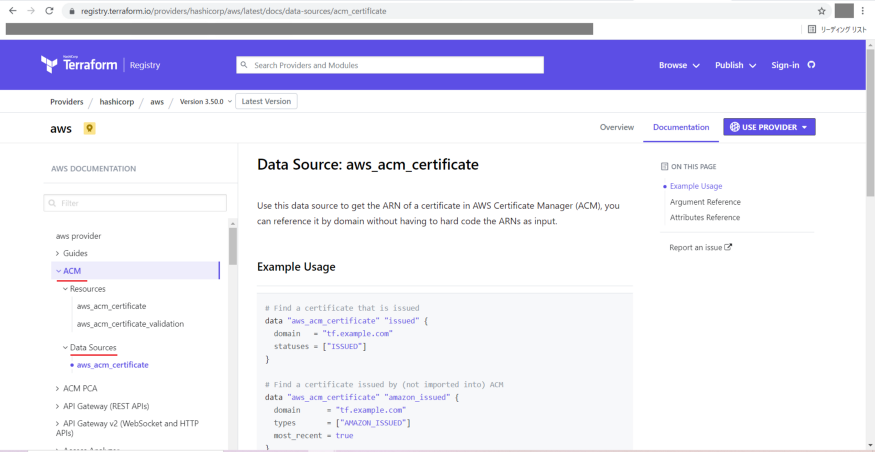The width and height of the screenshot is (875, 452).
Task: Click the sidebar Filter input
Action: point(135,203)
